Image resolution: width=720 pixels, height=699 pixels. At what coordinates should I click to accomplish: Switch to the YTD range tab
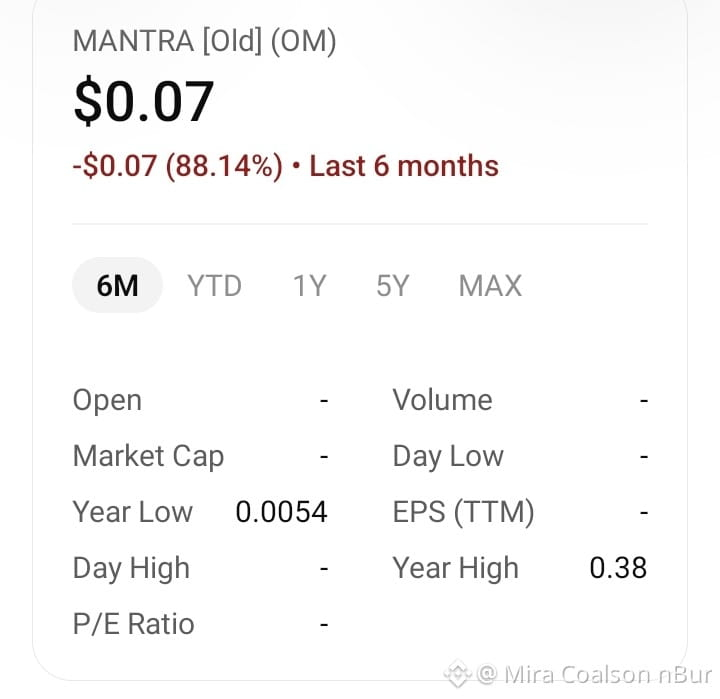[x=214, y=286]
